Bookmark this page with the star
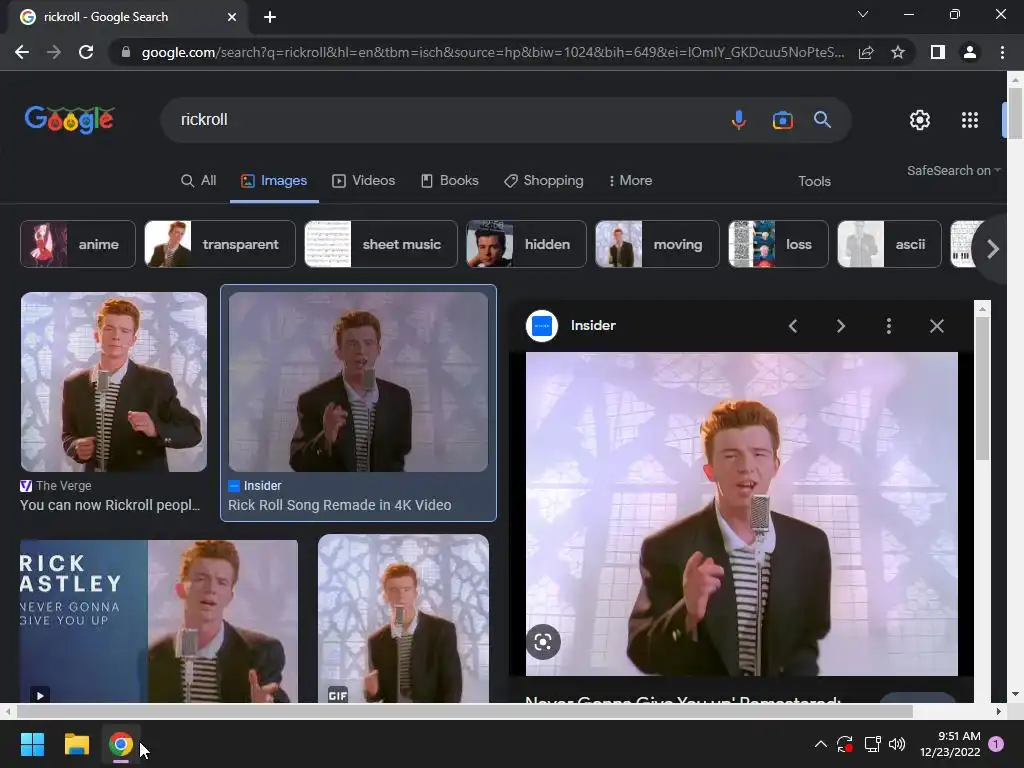This screenshot has height=768, width=1024. pos(898,52)
